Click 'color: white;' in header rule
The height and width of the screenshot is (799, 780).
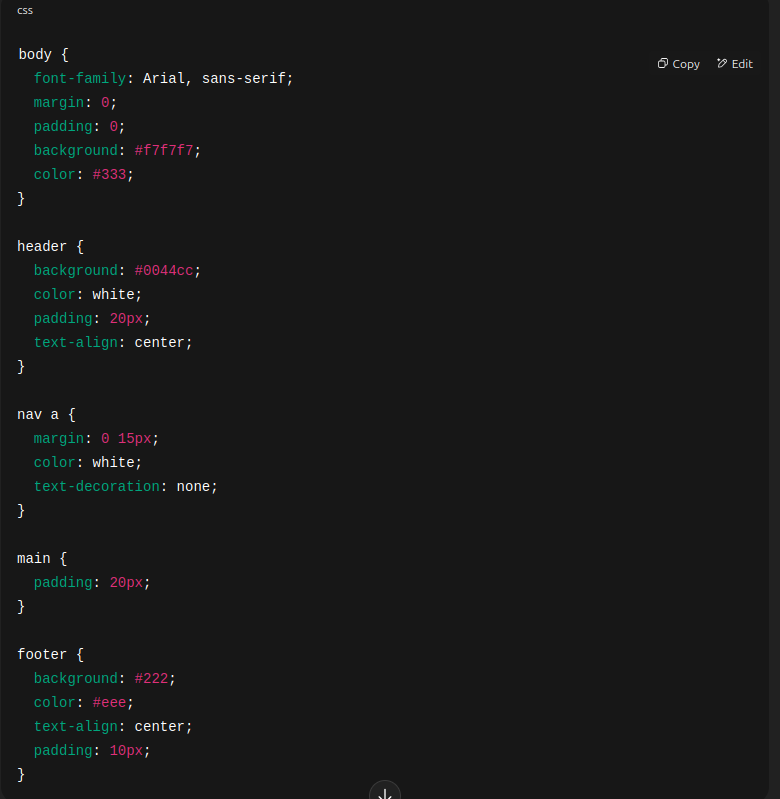click(88, 295)
